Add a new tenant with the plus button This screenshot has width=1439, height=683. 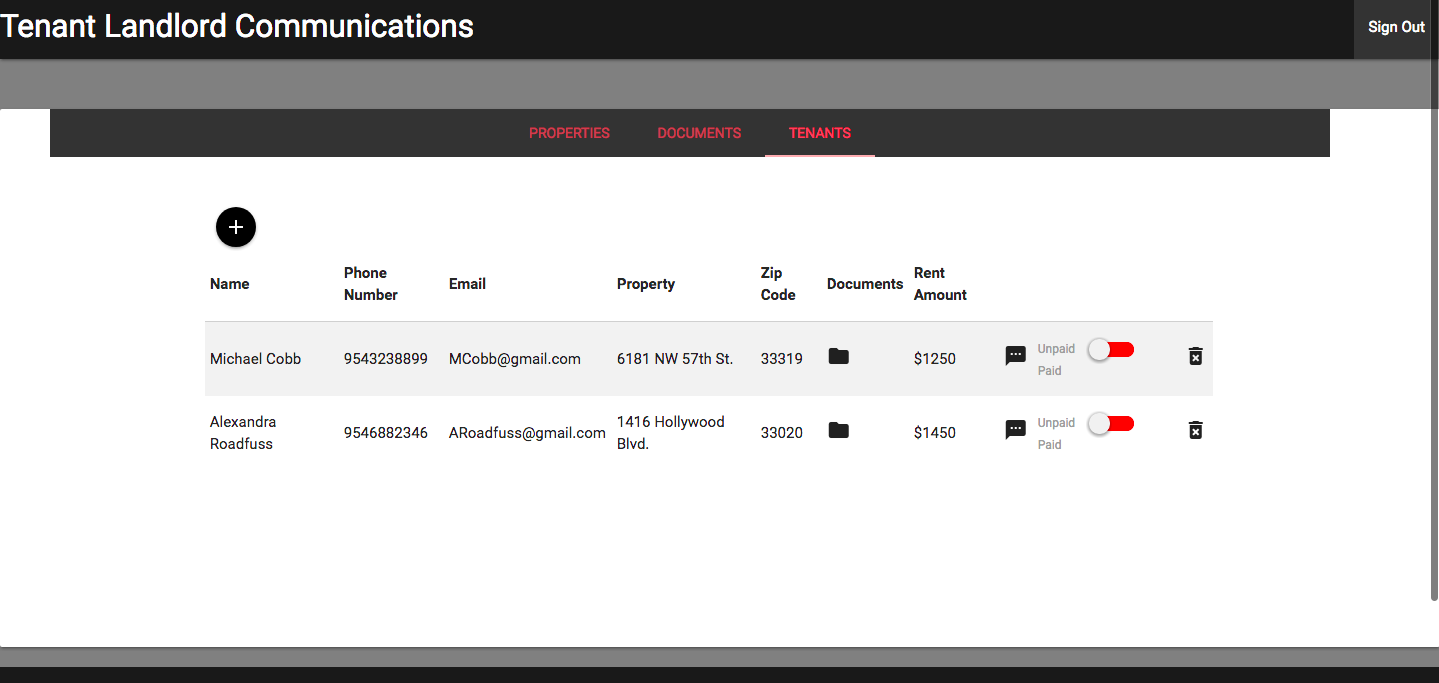point(235,227)
